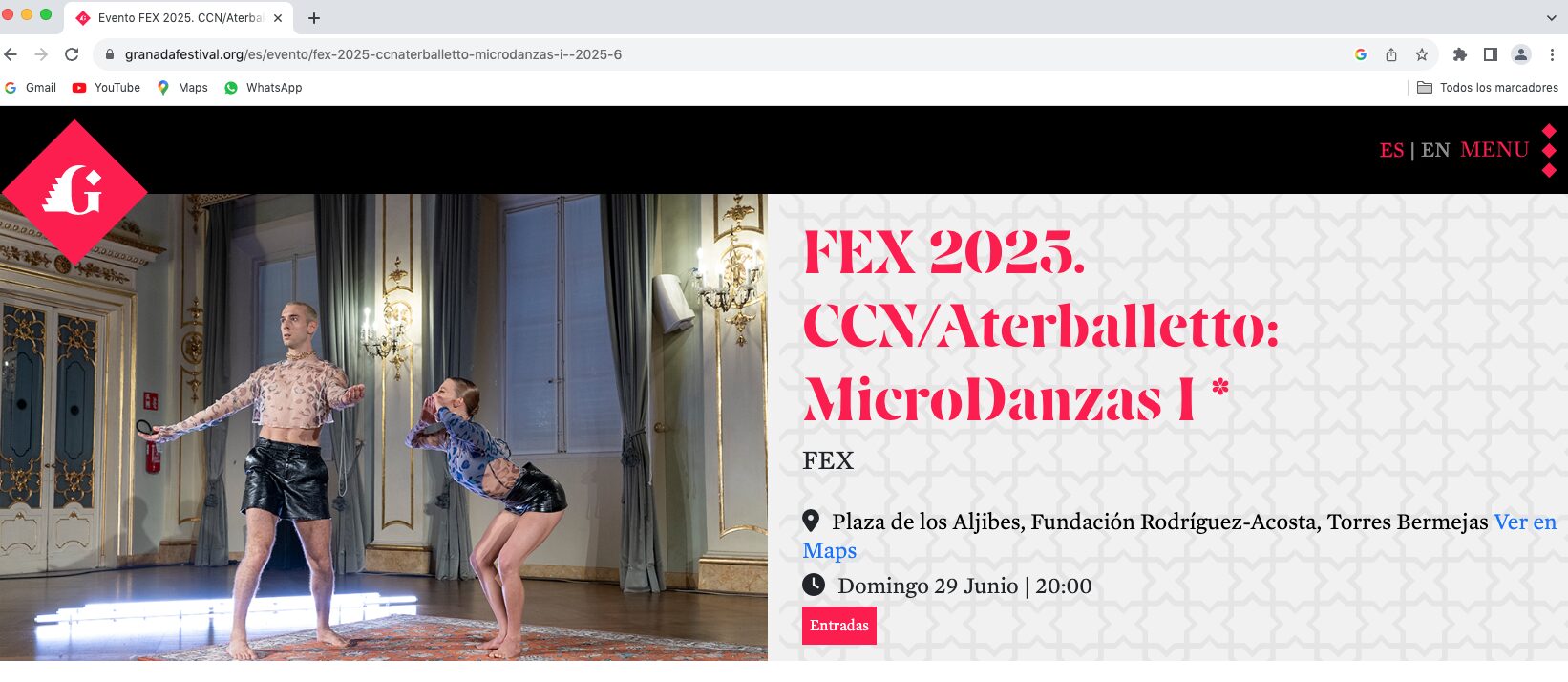Open Chrome side panel icon
The image size is (1568, 682).
[x=1490, y=54]
